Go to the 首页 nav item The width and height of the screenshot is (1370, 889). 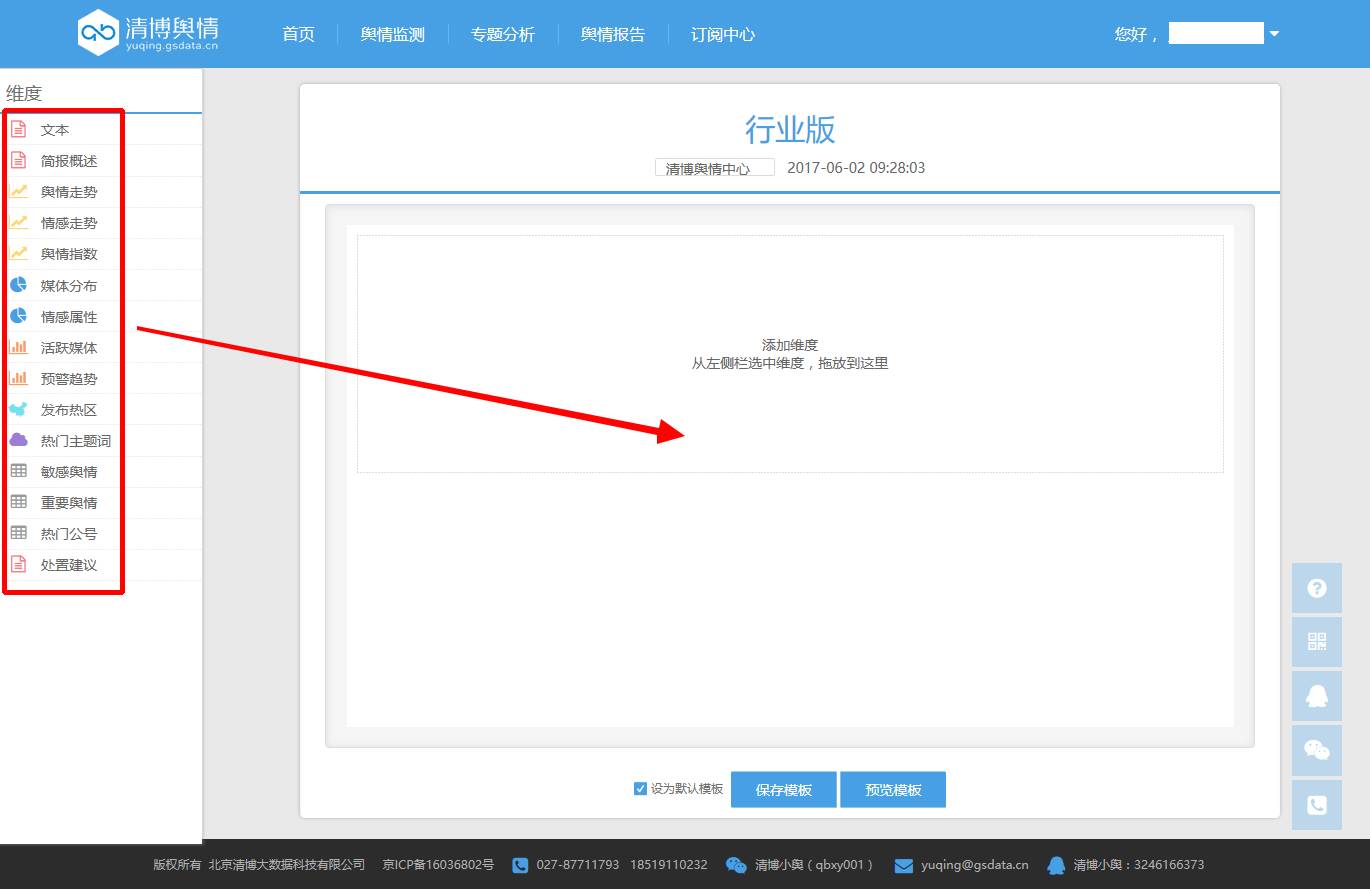pyautogui.click(x=298, y=34)
